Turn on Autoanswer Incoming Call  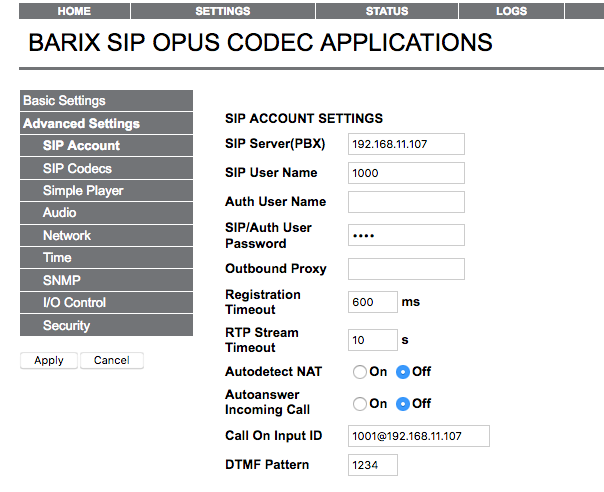click(x=359, y=404)
